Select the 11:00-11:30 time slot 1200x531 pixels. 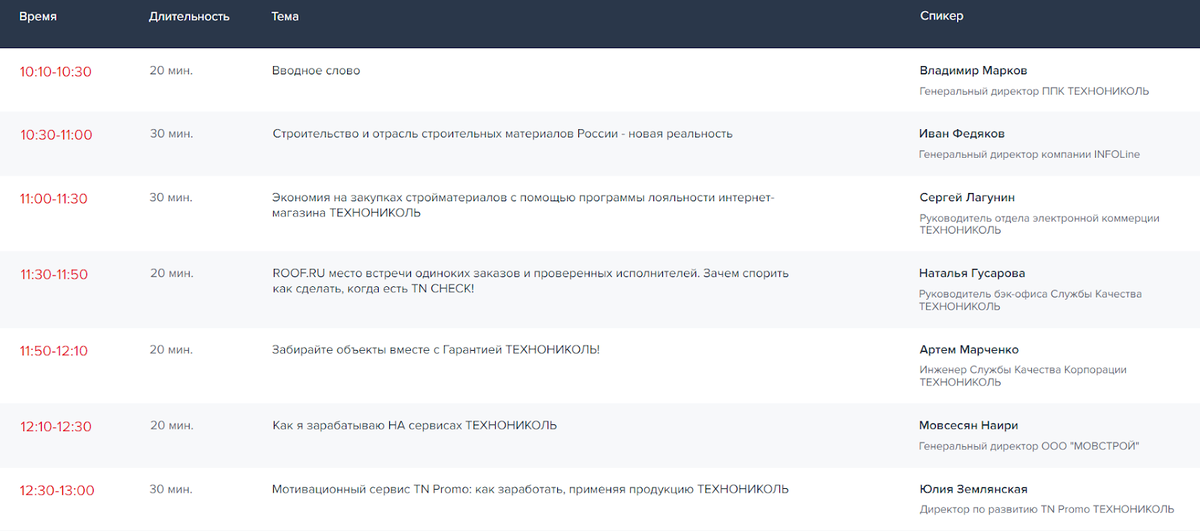pyautogui.click(x=54, y=198)
